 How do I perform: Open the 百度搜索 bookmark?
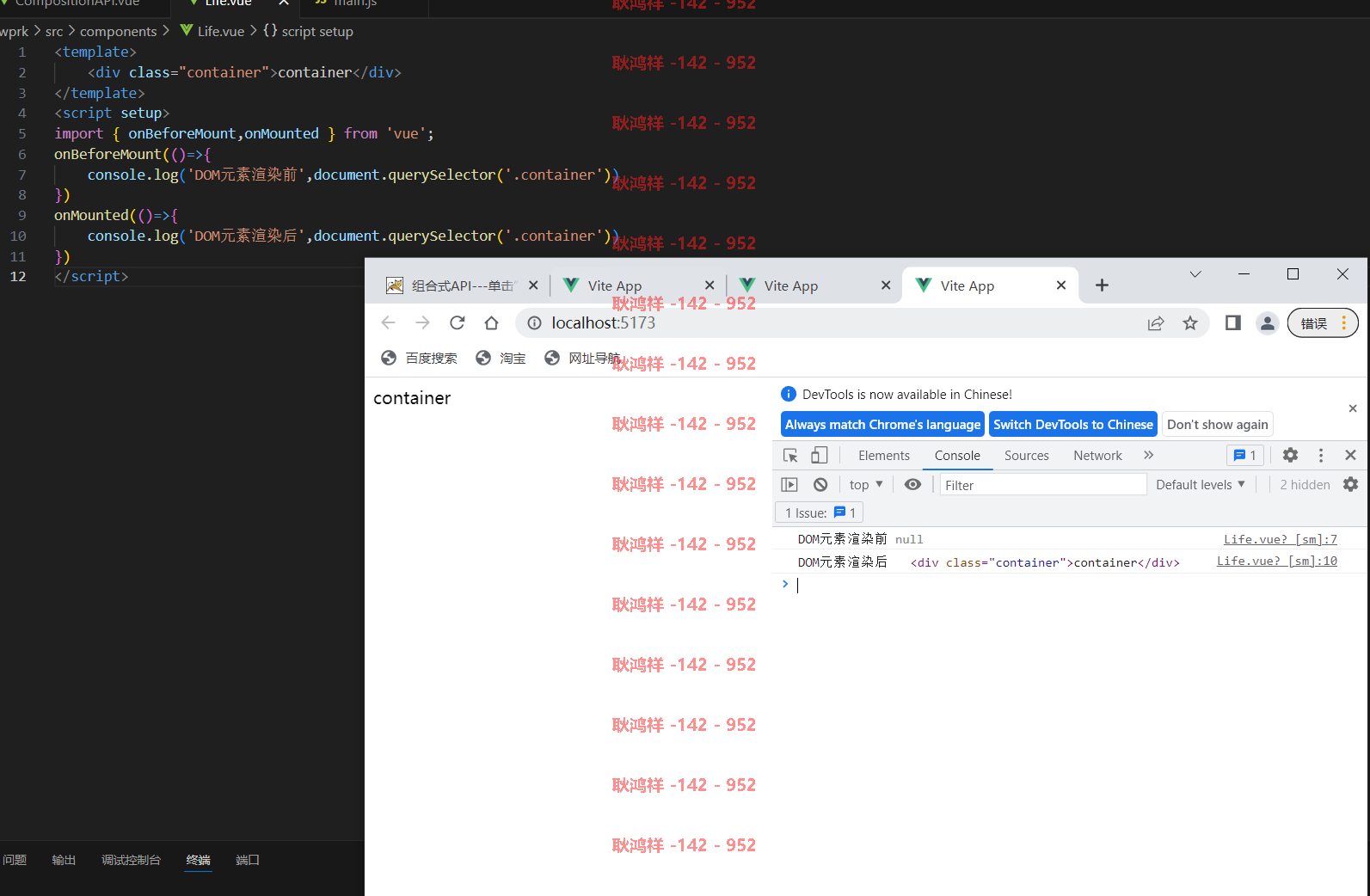click(x=420, y=358)
